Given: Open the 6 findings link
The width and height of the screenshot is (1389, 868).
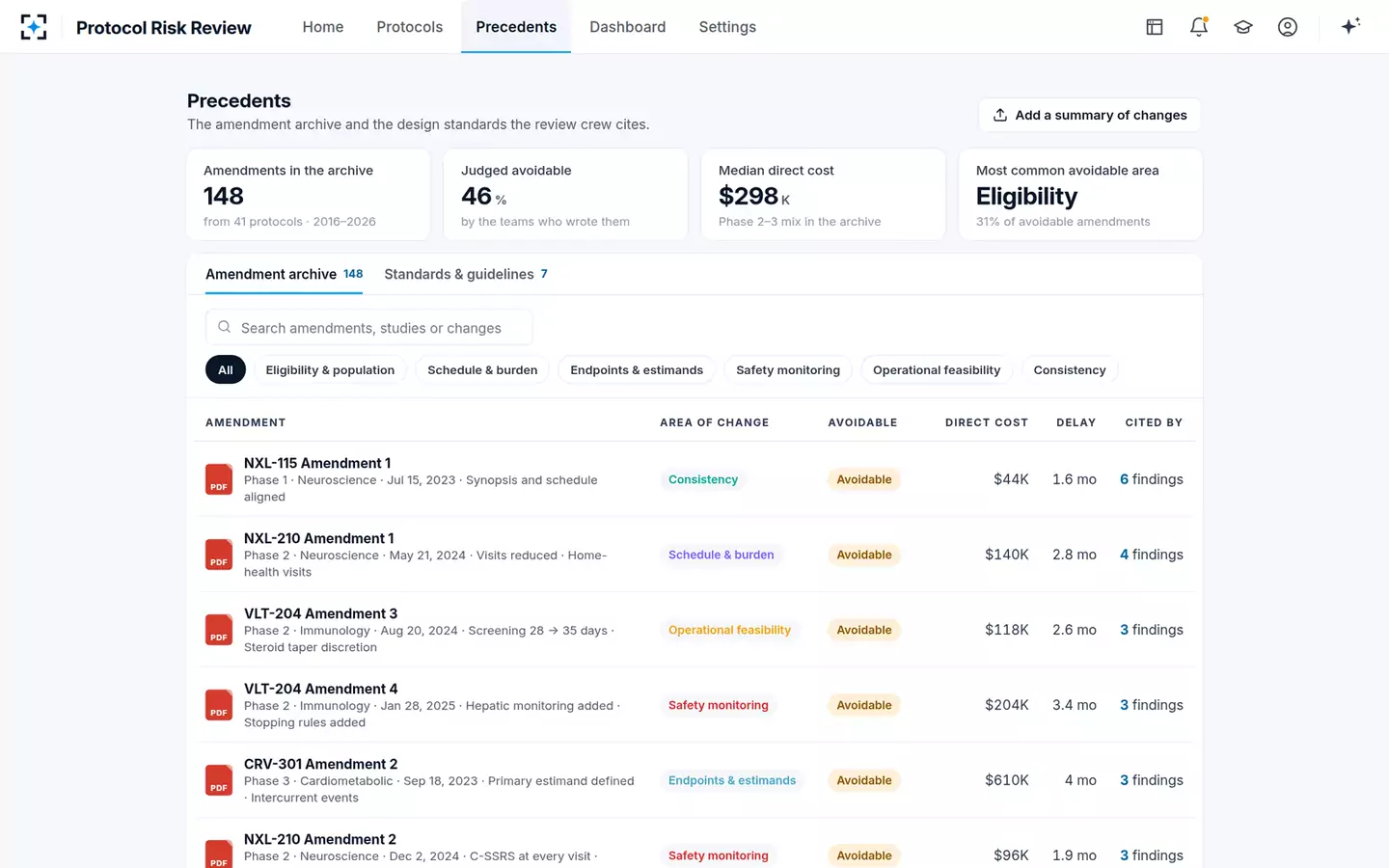Looking at the screenshot, I should [x=1152, y=479].
